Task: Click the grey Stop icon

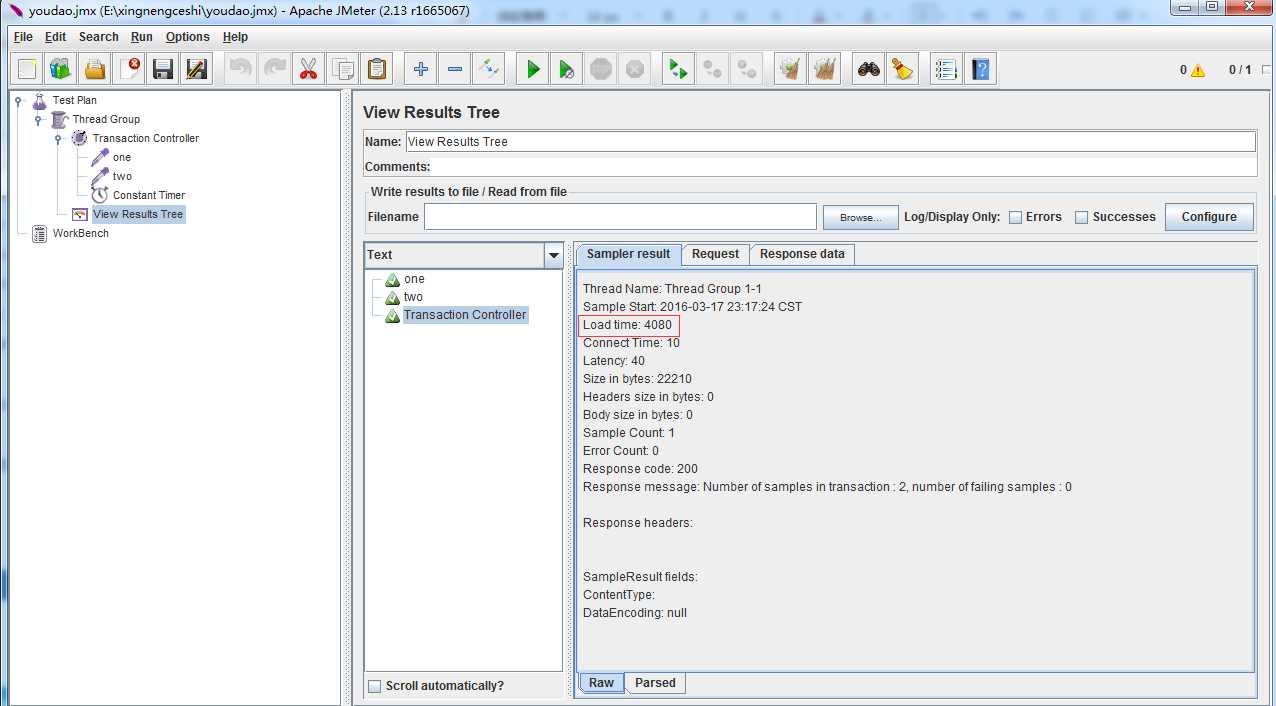Action: (600, 69)
